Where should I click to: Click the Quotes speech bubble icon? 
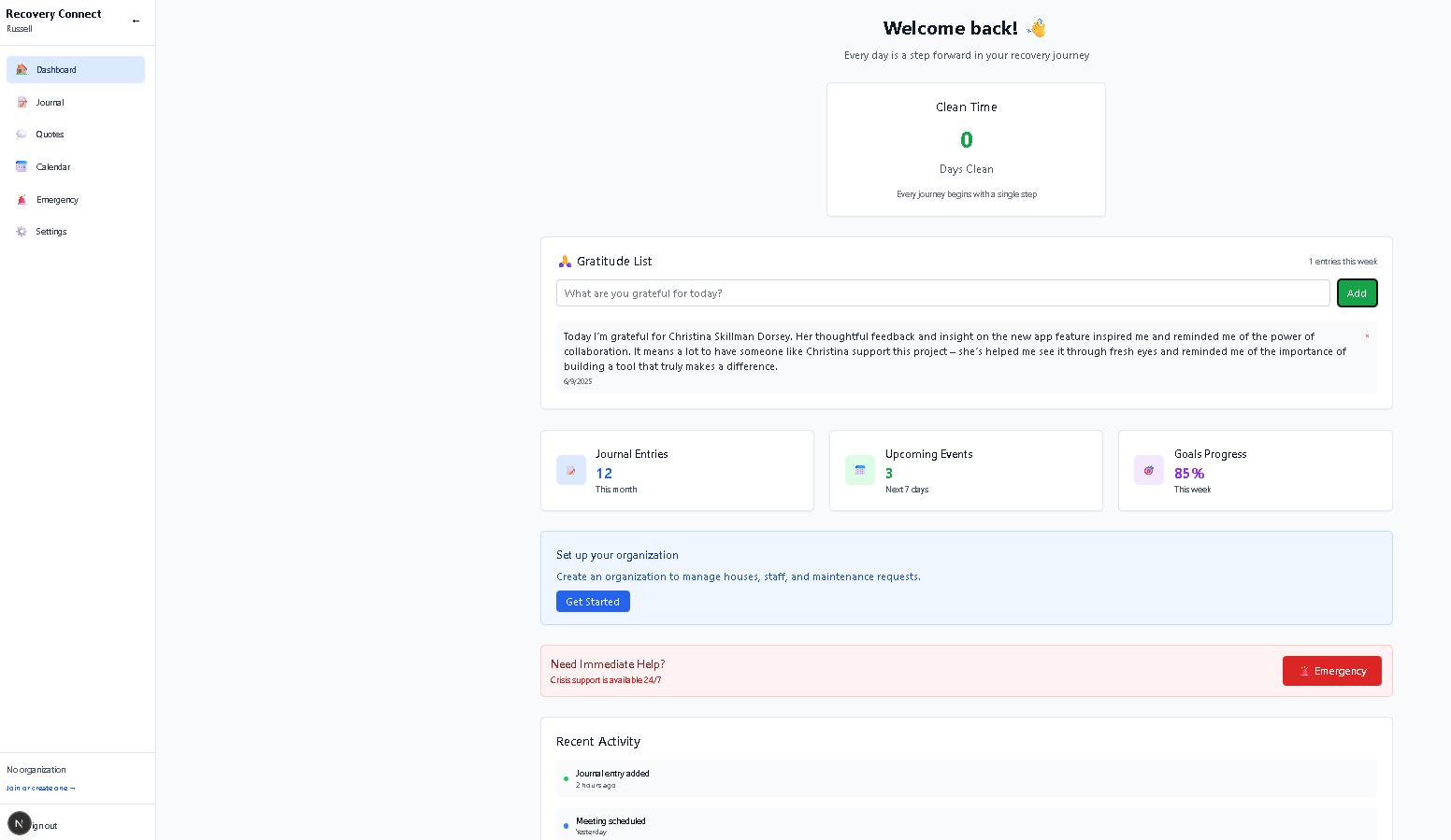(22, 135)
